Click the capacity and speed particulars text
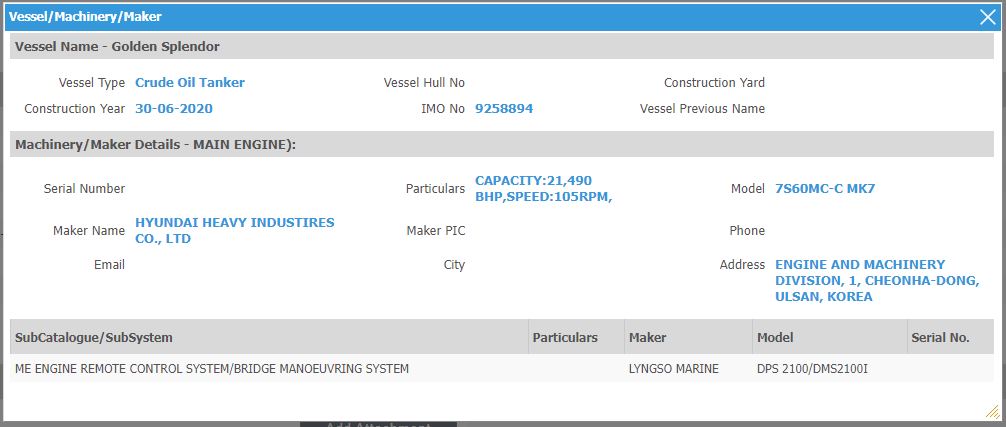Screen dimensions: 1006x427 543,188
